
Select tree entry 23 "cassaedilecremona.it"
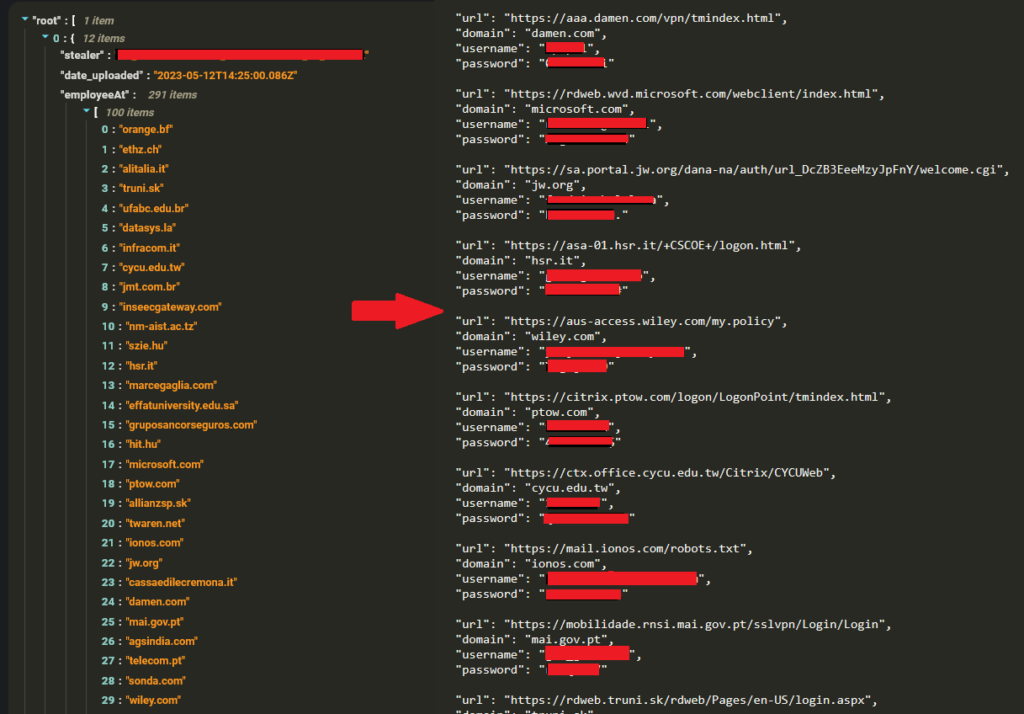tap(169, 582)
